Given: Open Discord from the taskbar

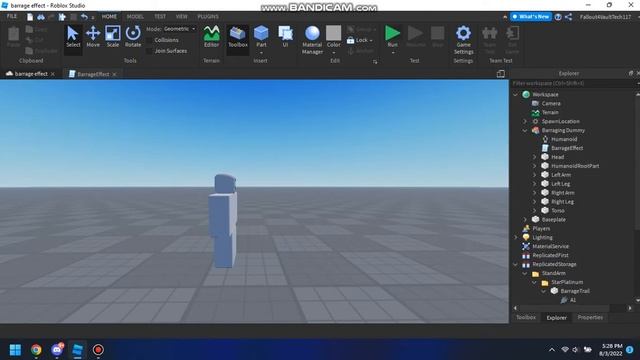Looking at the screenshot, I should point(57,350).
